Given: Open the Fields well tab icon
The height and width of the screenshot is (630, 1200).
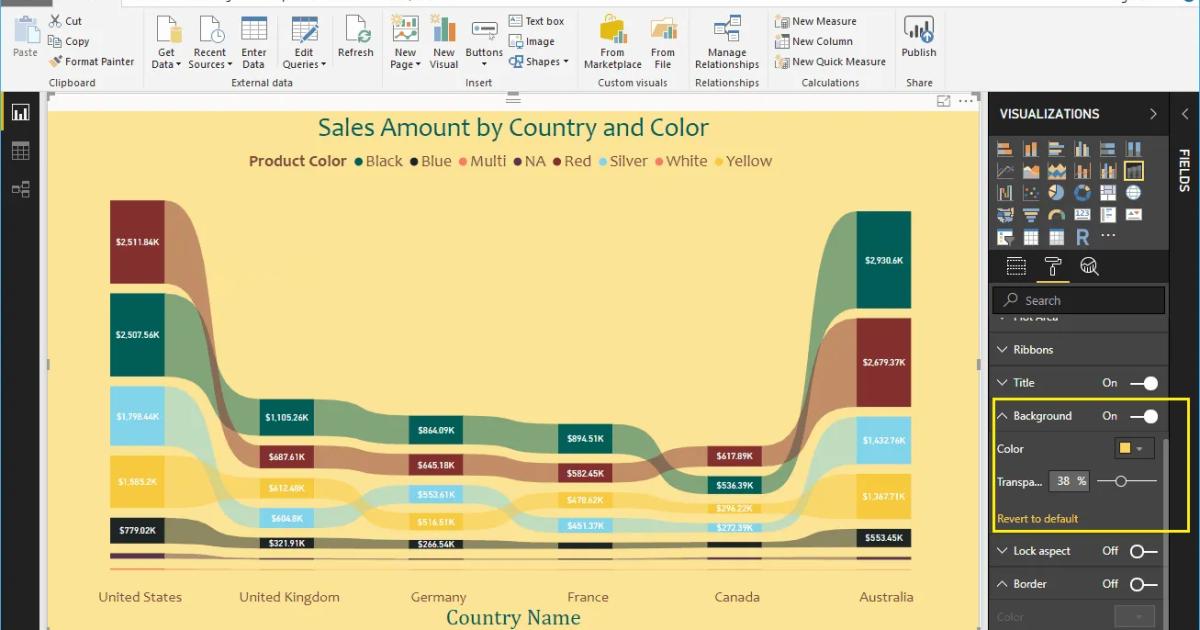Looking at the screenshot, I should click(x=1016, y=266).
